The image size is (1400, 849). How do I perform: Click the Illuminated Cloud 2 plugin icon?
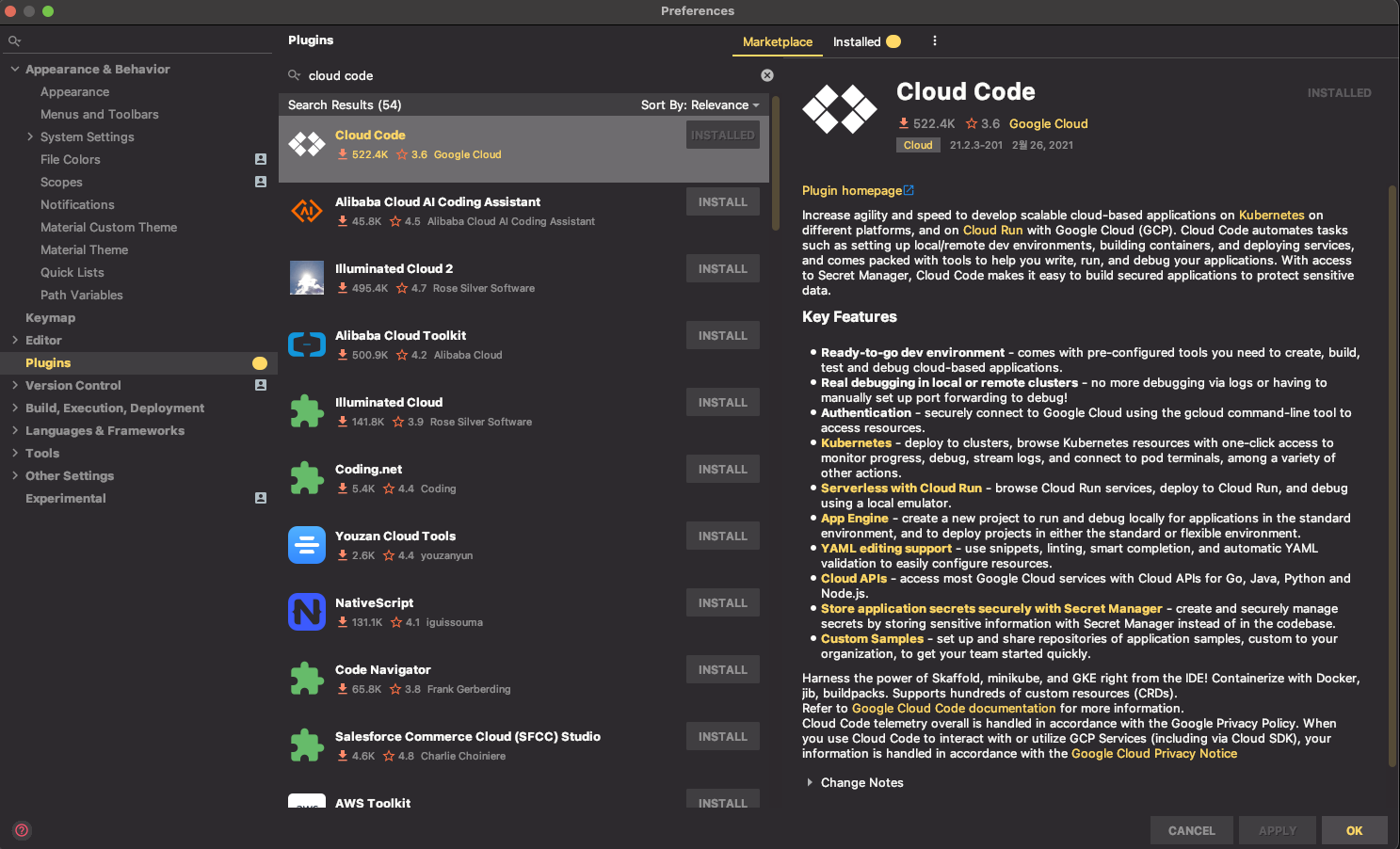tap(307, 278)
